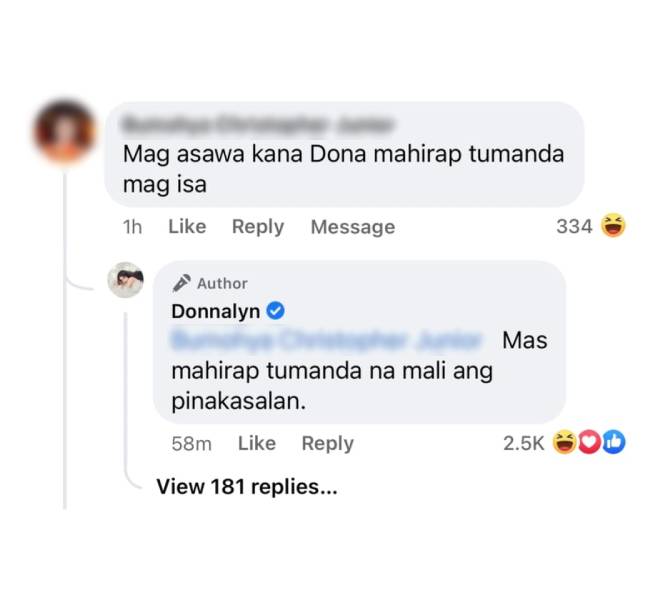
Task: Open the 2.5K reactions count
Action: [x=524, y=443]
